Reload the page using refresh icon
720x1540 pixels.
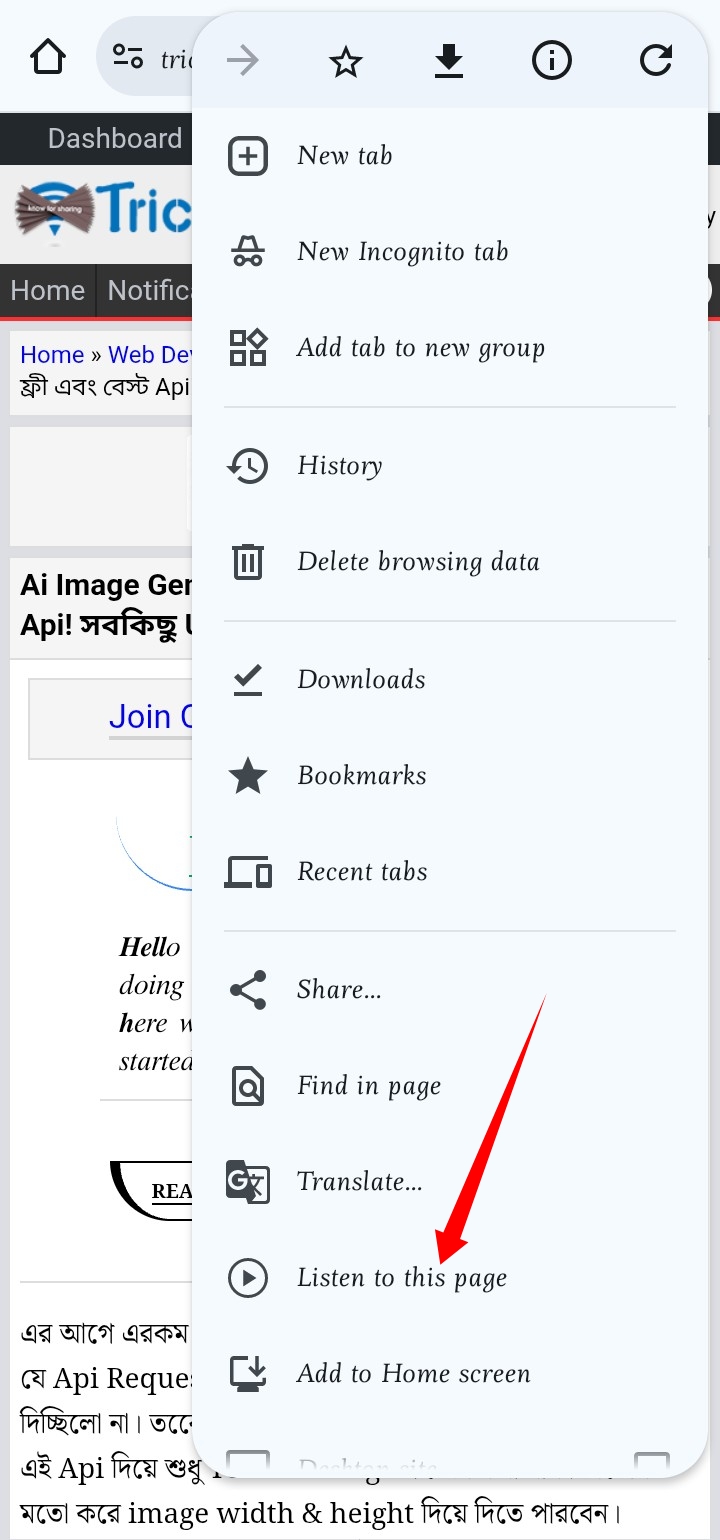[x=655, y=62]
